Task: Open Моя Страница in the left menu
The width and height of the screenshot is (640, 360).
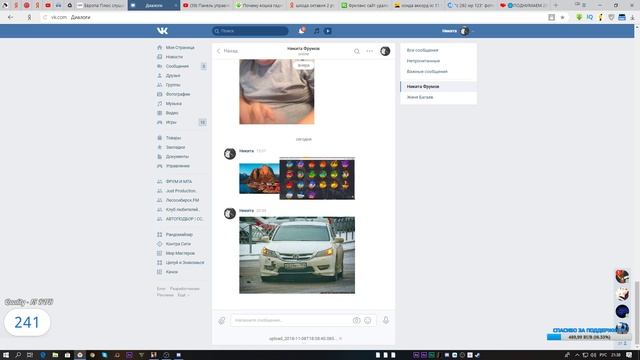Action: [180, 48]
